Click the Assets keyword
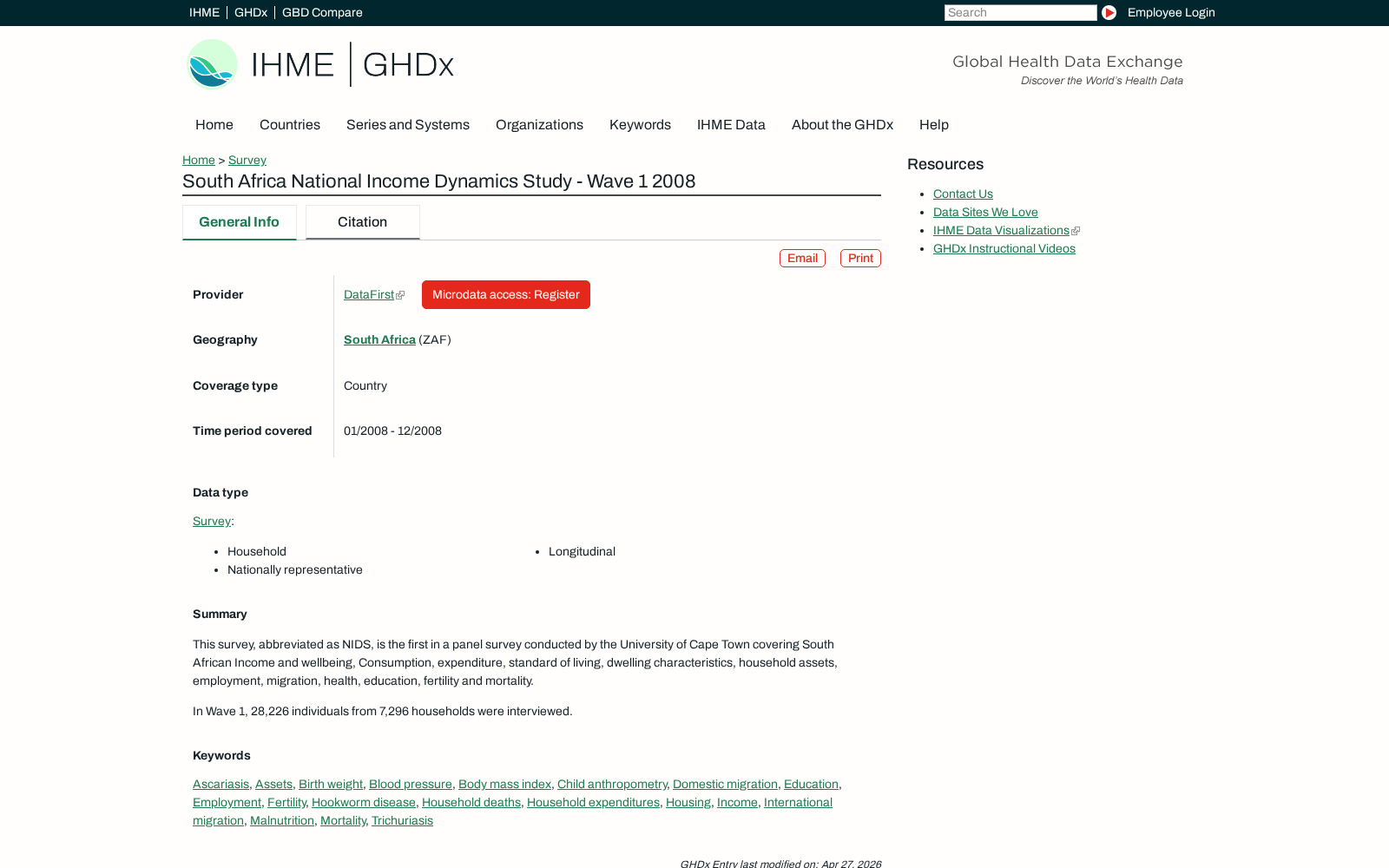Screen dimensions: 1389x868 pyautogui.click(x=273, y=785)
